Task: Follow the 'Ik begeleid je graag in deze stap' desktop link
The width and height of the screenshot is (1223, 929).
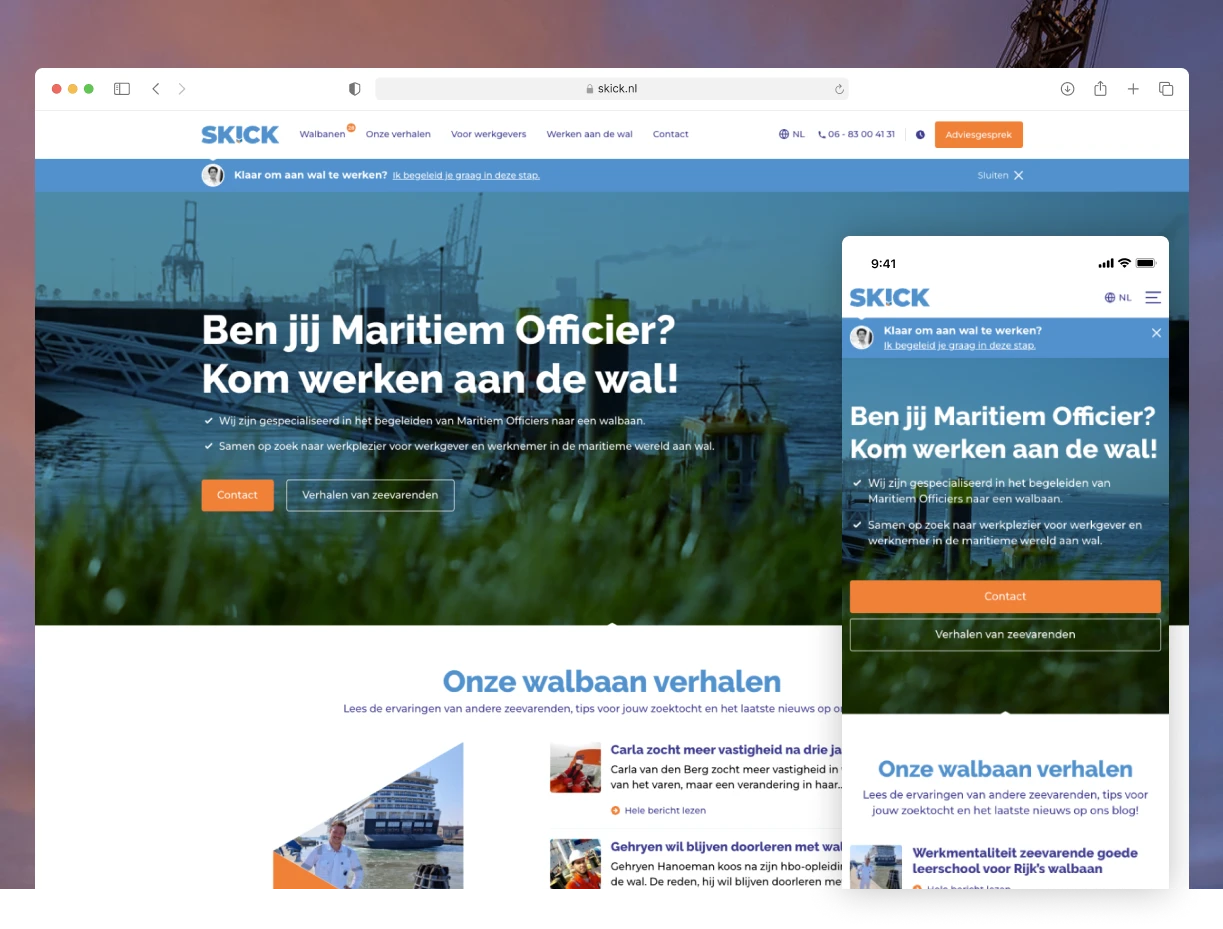Action: [466, 175]
